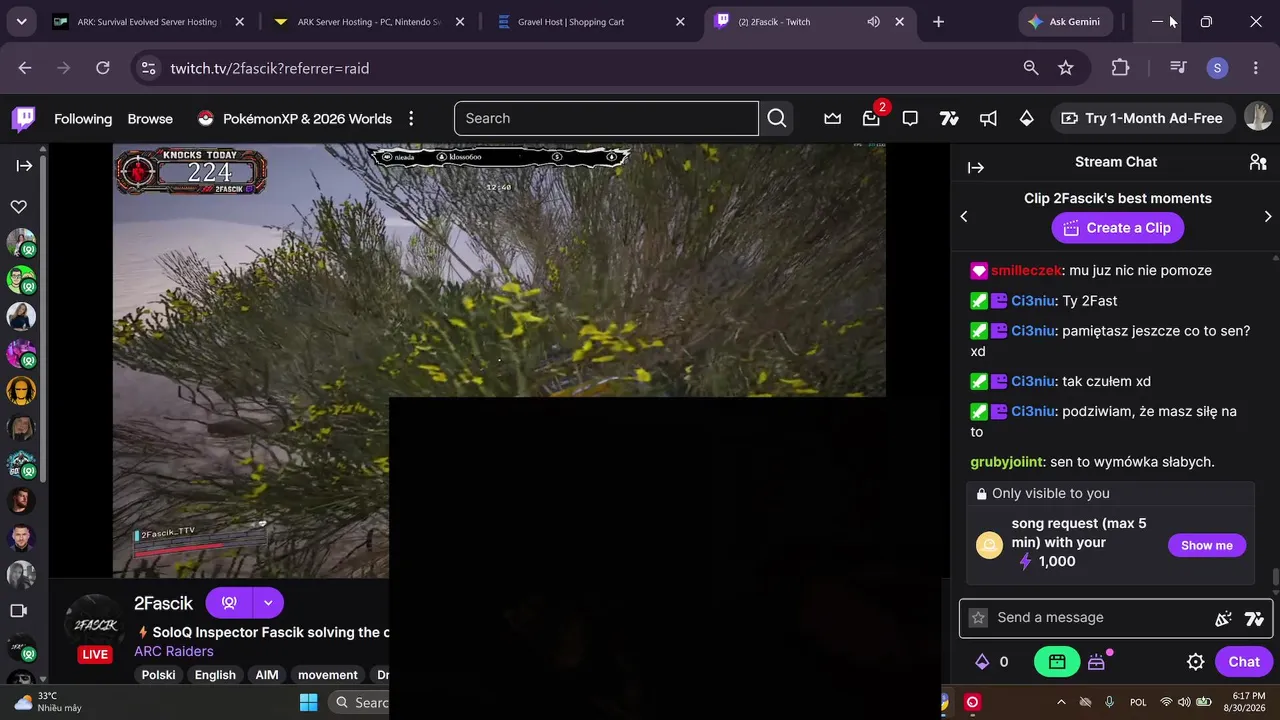Open the Chrome Extensions puzzle icon
The width and height of the screenshot is (1280, 720).
1120,68
